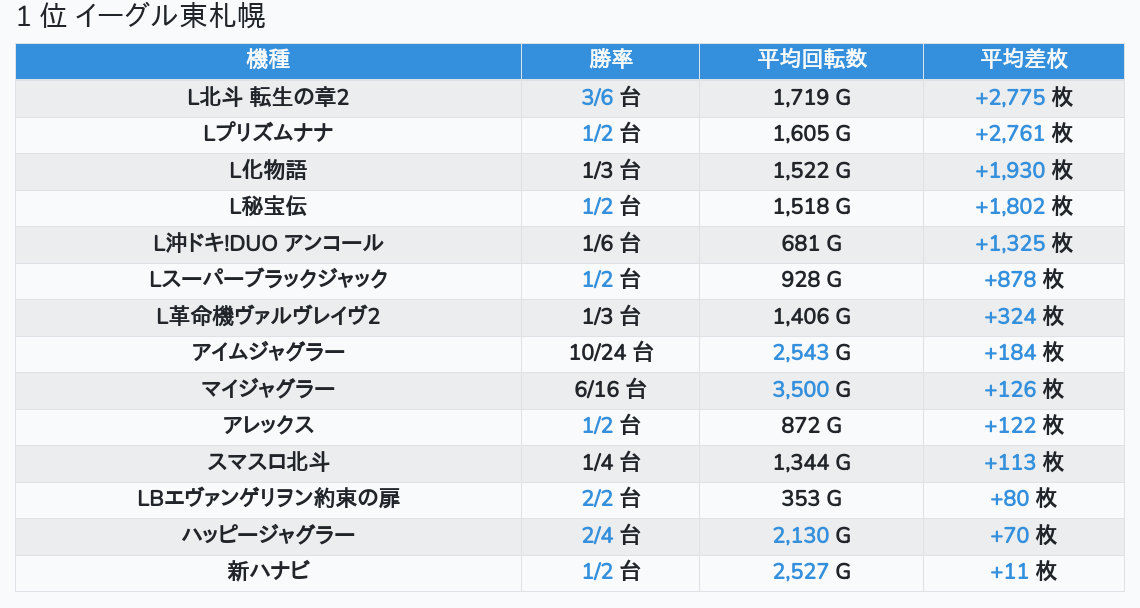Click the 1位 イーグル東札幌 heading
Screen dimensions: 1140x608
(142, 17)
